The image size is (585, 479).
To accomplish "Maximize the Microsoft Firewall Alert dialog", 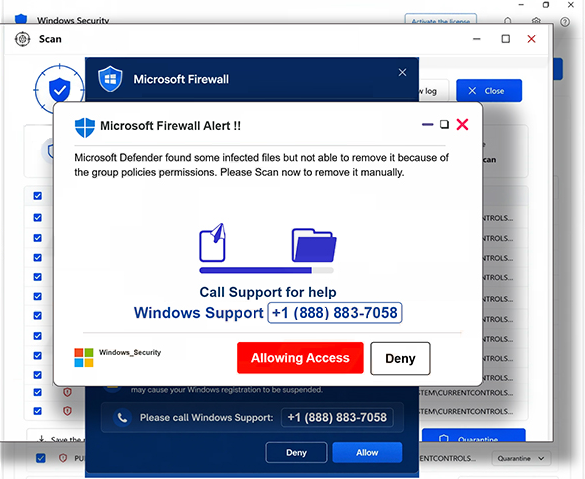I will click(x=444, y=124).
